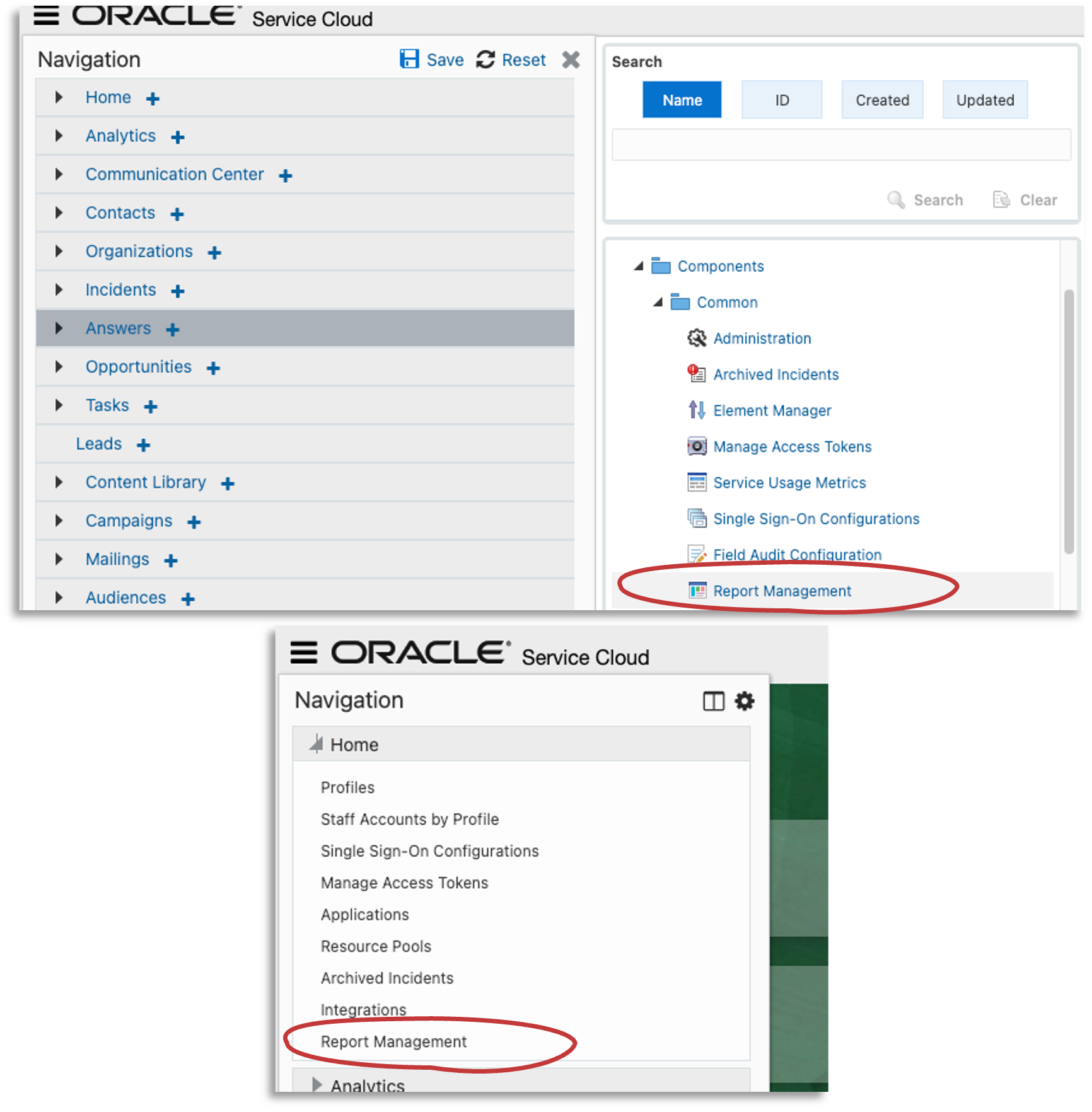1092x1112 pixels.
Task: Add item to Opportunities with plus icon
Action: (213, 368)
